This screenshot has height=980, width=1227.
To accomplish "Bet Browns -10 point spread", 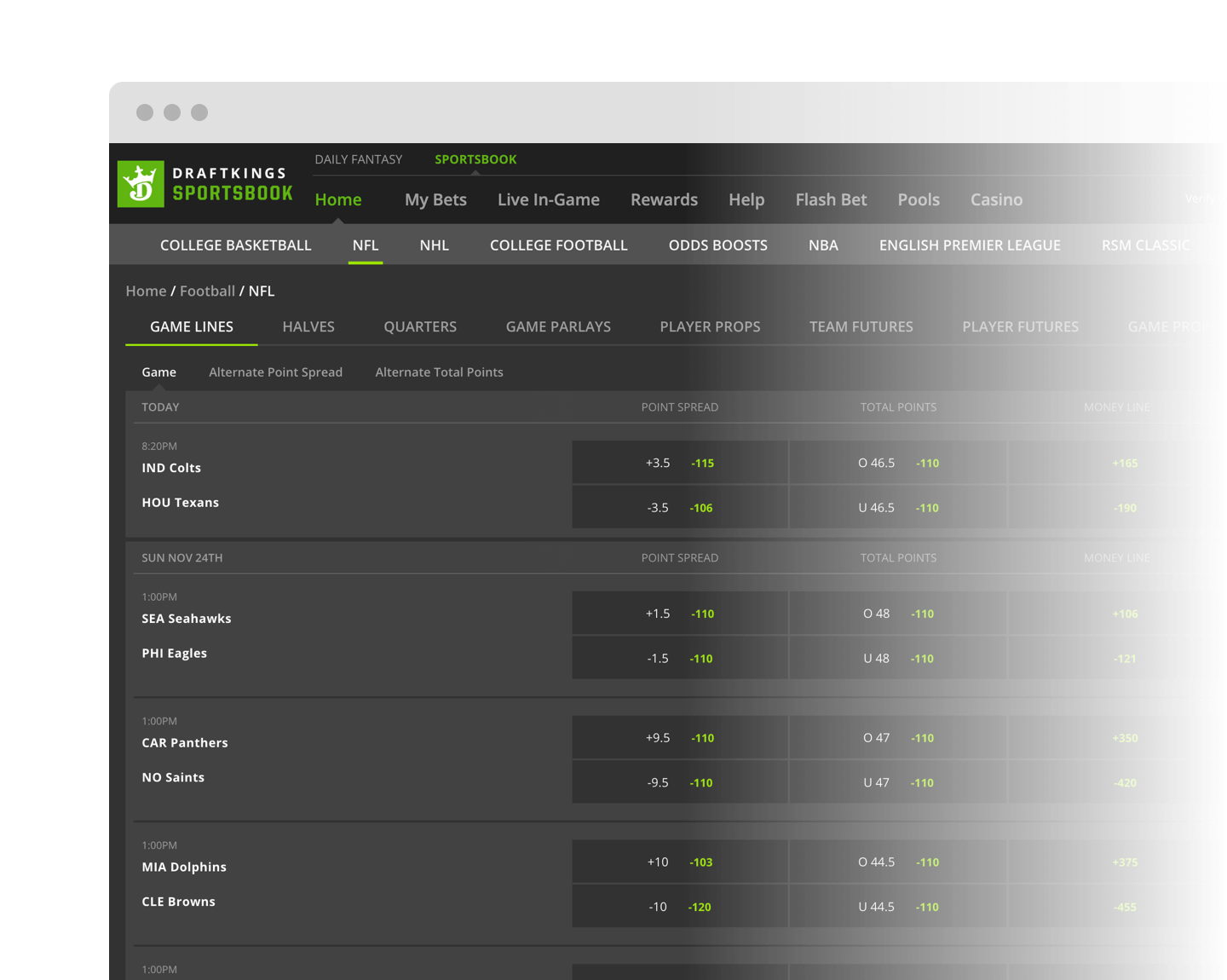I will pyautogui.click(x=680, y=907).
